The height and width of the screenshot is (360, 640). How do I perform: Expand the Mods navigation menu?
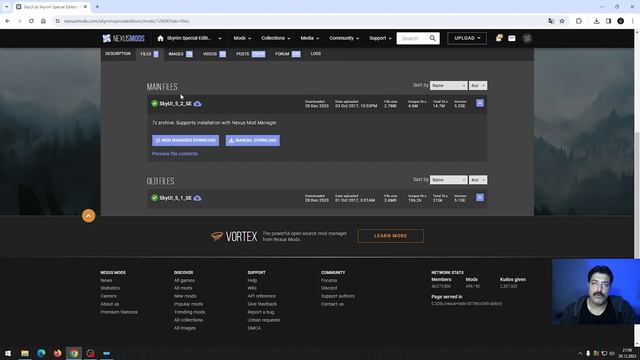coord(242,38)
